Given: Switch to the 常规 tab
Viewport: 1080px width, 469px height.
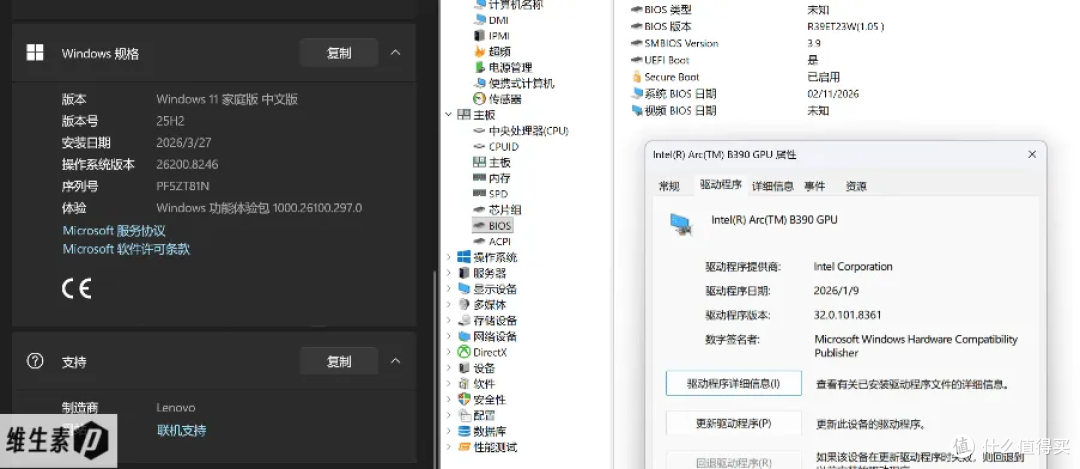Looking at the screenshot, I should [x=669, y=186].
